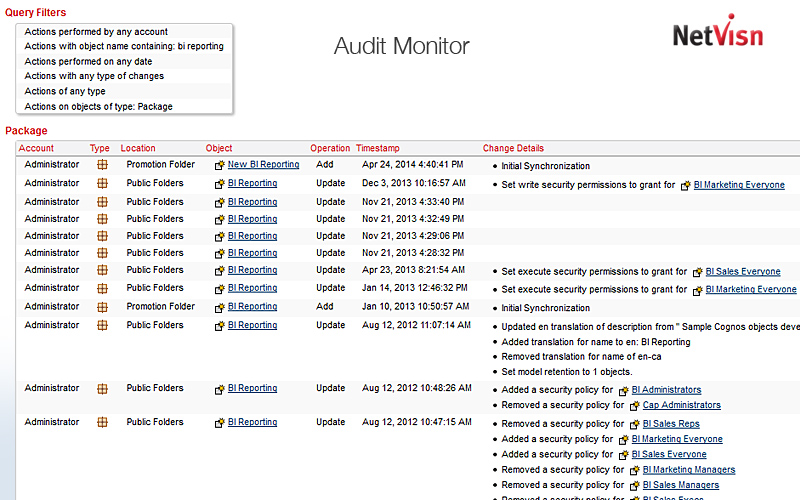Click package type icon in Jan 10, 2013 row

coord(102,307)
